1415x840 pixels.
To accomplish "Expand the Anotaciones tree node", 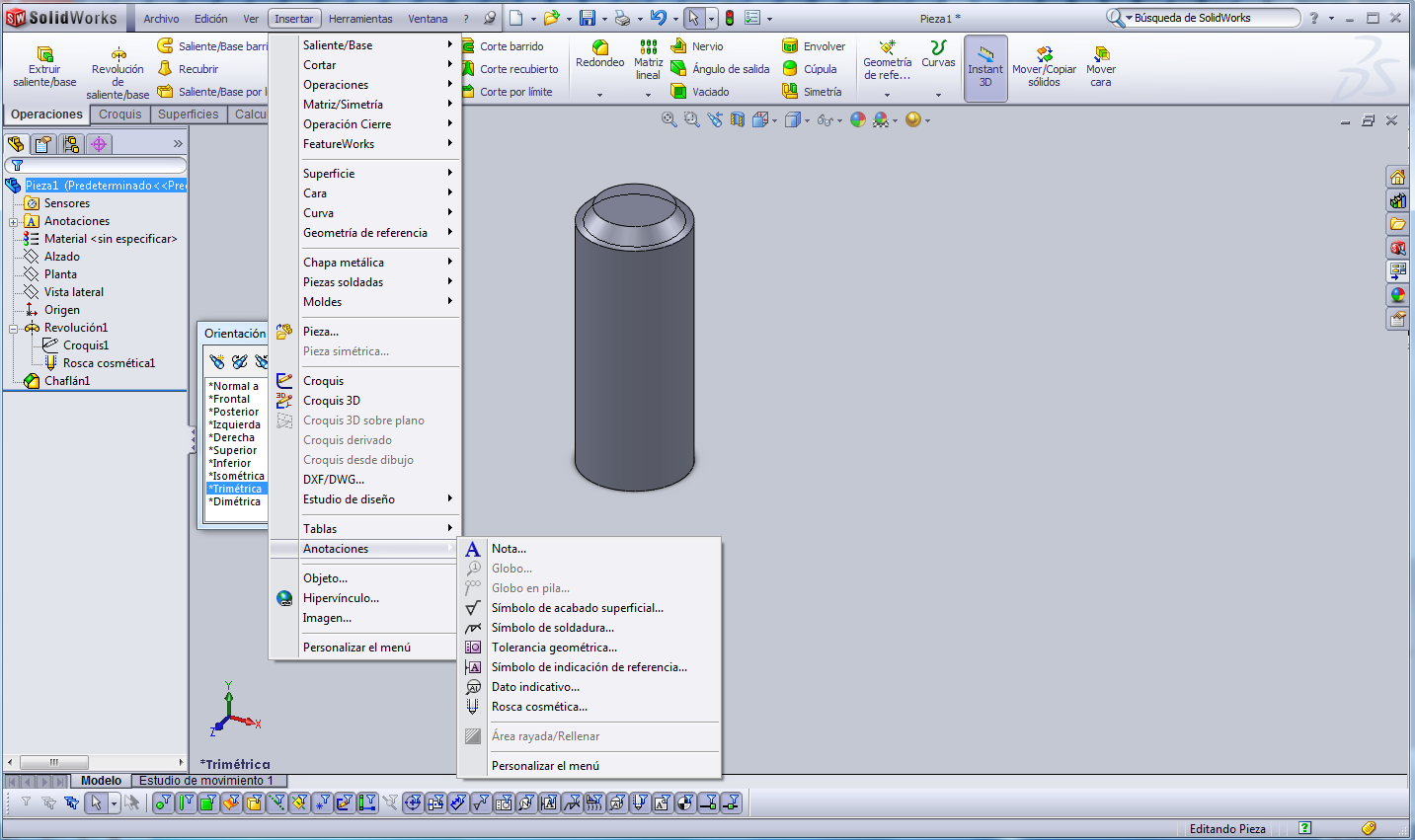I will coord(14,222).
